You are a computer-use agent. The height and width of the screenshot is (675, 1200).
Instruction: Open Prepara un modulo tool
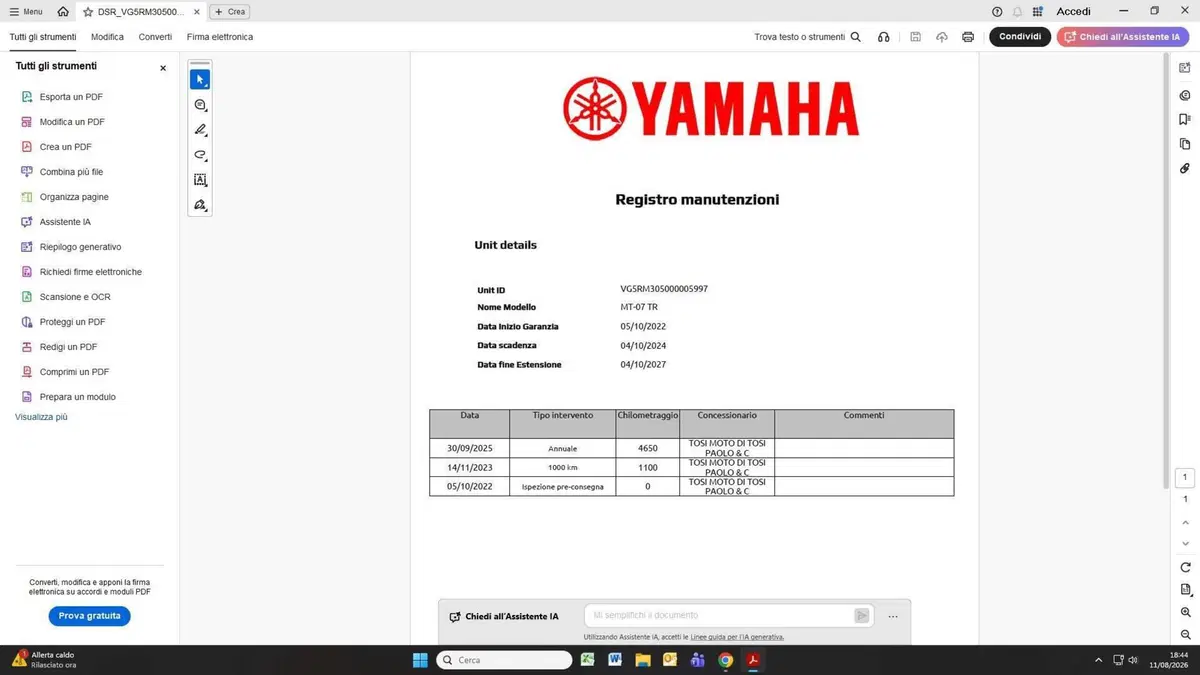click(x=77, y=397)
